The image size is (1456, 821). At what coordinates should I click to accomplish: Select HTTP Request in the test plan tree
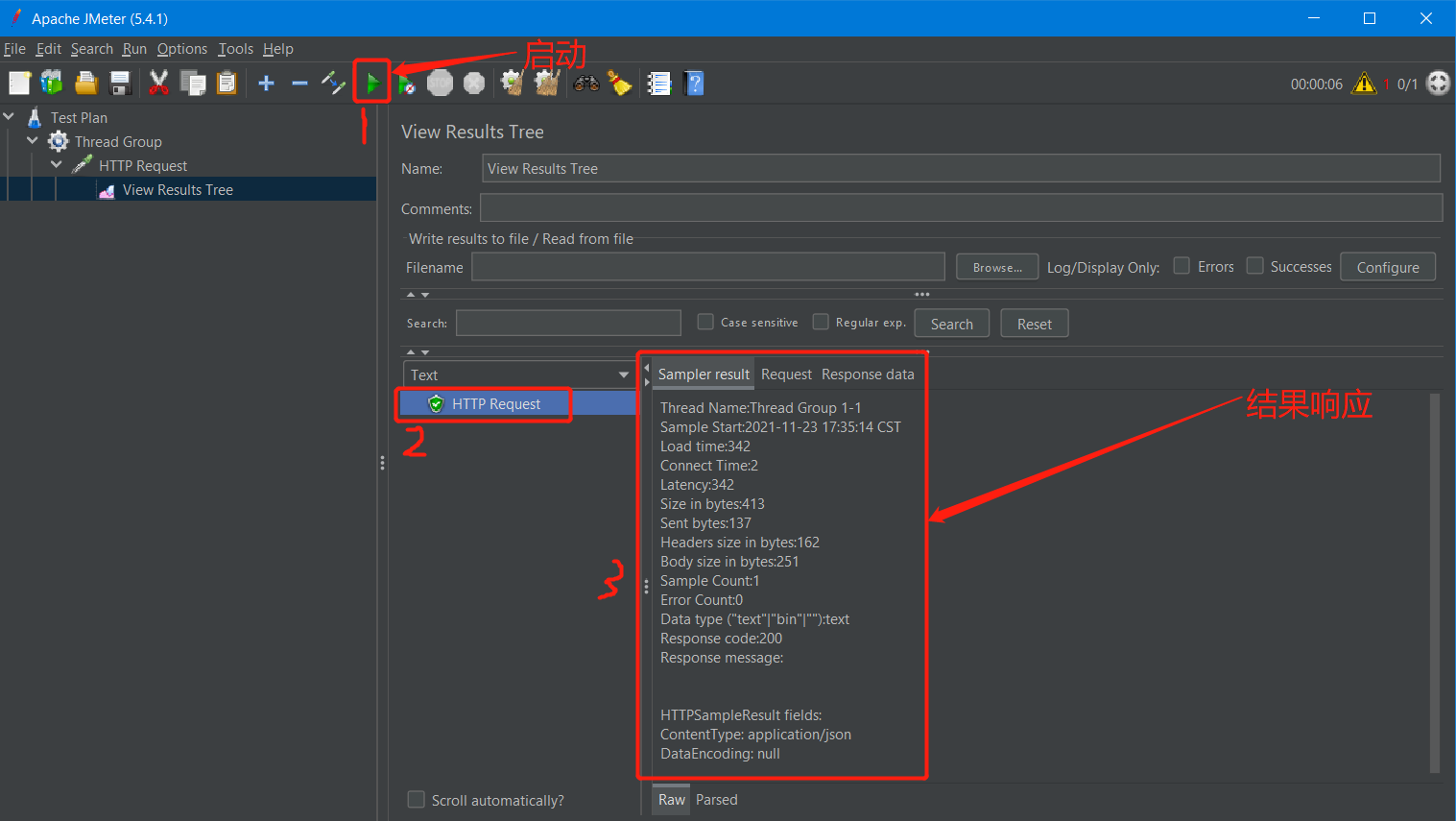point(143,165)
